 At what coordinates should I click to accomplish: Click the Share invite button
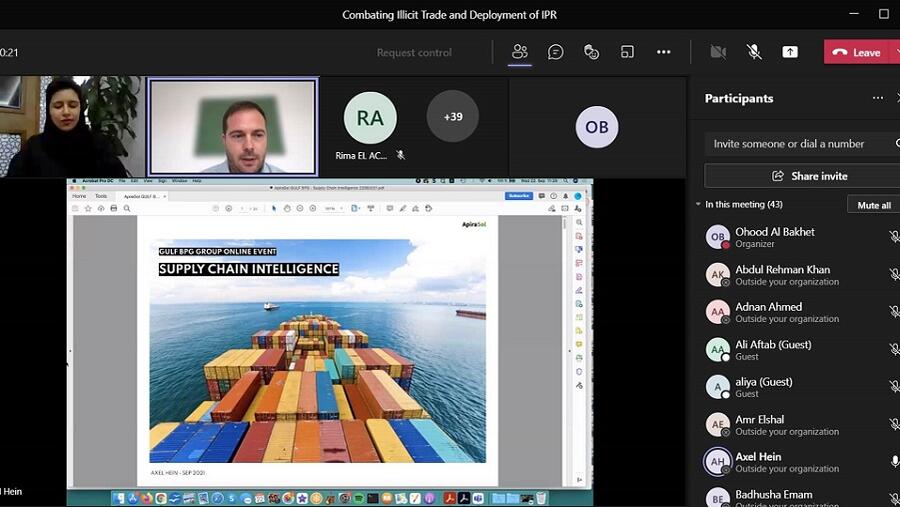pos(808,176)
